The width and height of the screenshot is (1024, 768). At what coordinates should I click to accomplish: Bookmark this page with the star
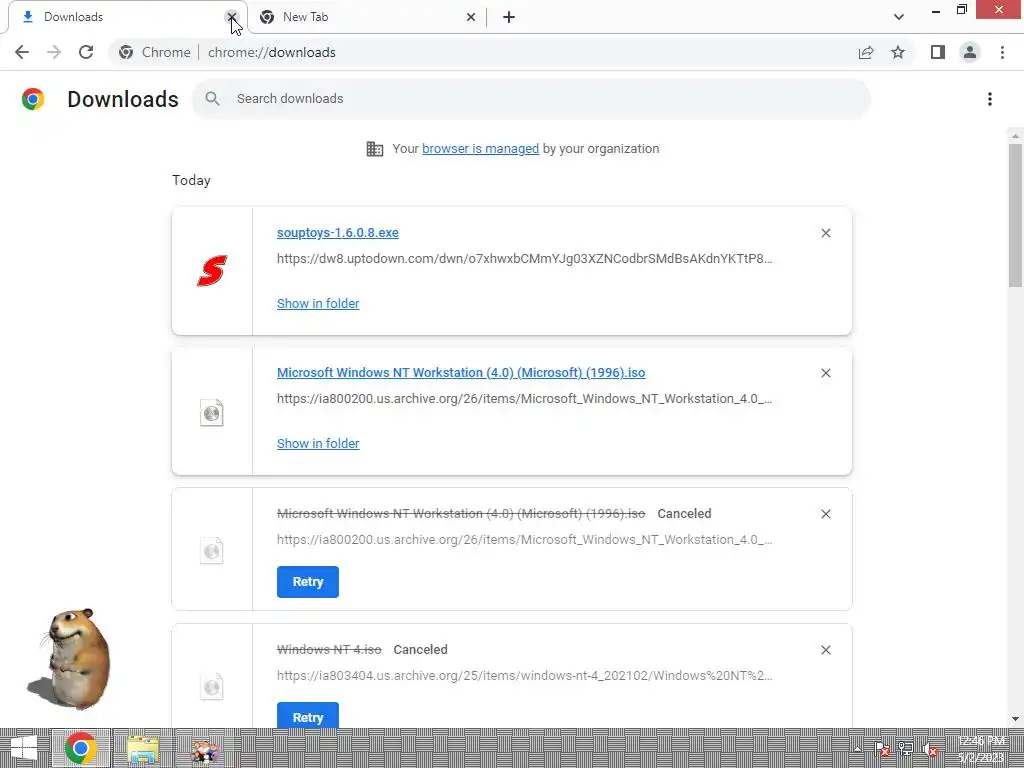pos(898,52)
